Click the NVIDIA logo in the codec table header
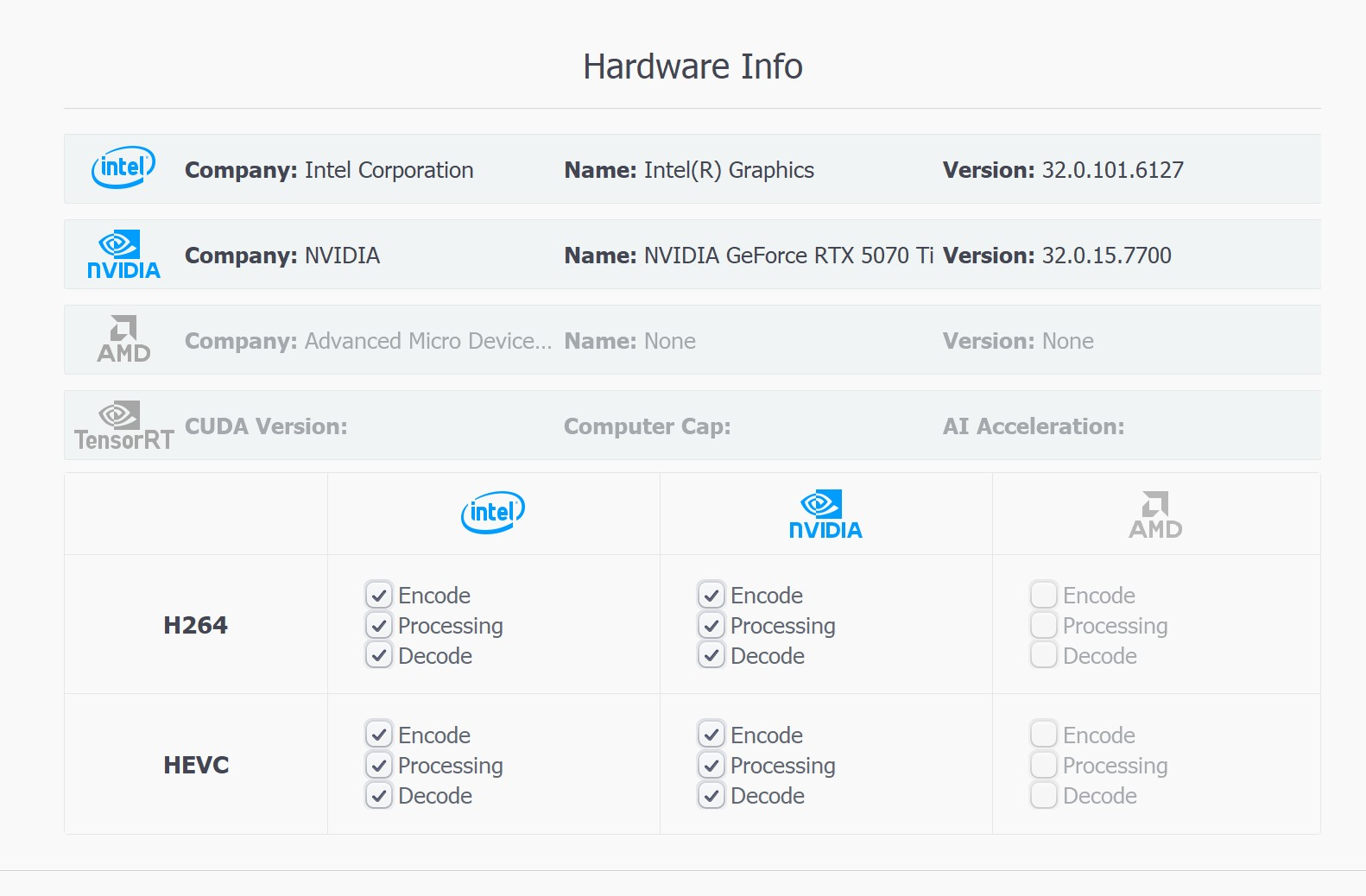1366x896 pixels. point(825,514)
